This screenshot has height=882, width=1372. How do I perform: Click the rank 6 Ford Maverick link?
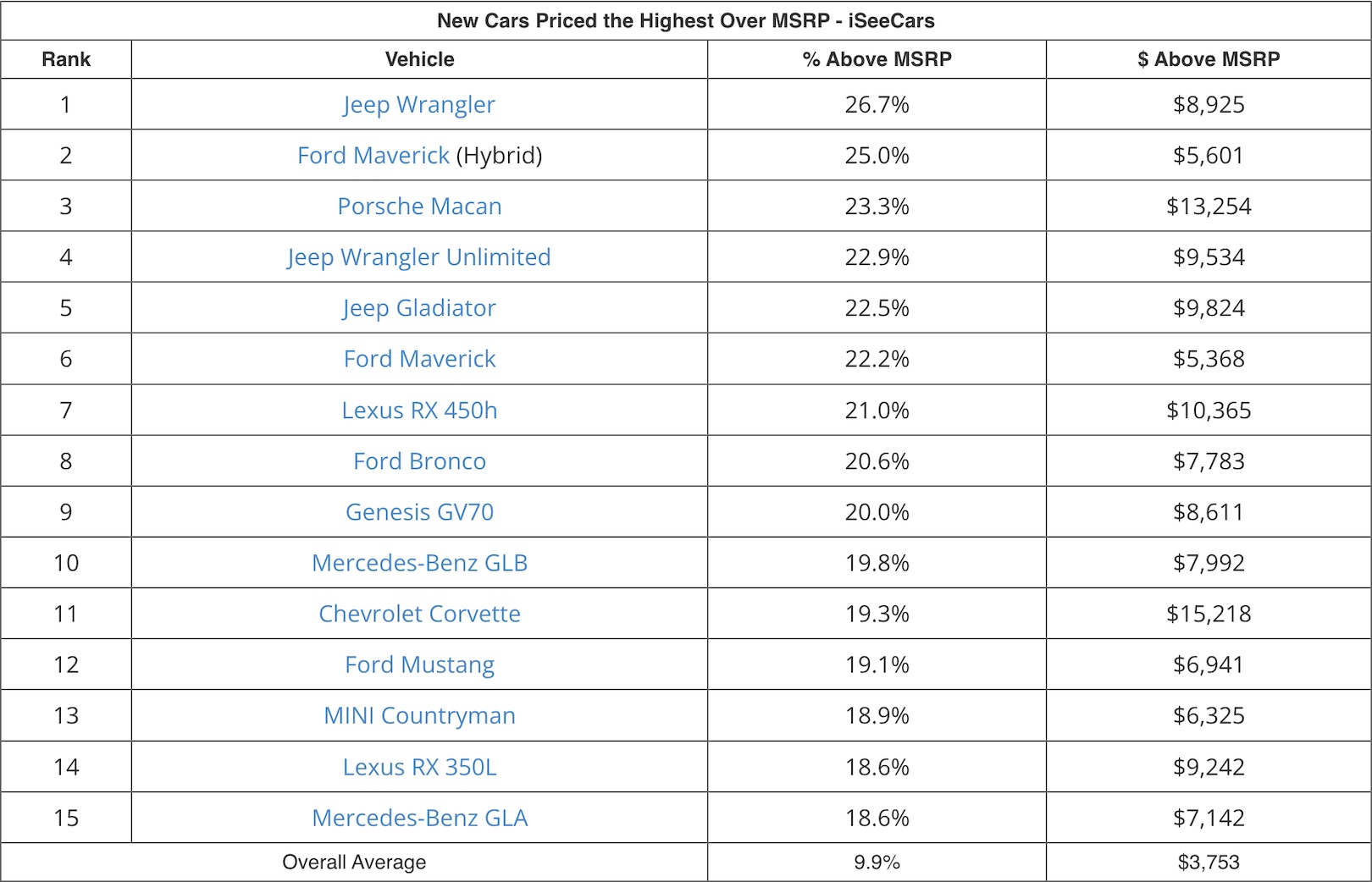point(419,359)
